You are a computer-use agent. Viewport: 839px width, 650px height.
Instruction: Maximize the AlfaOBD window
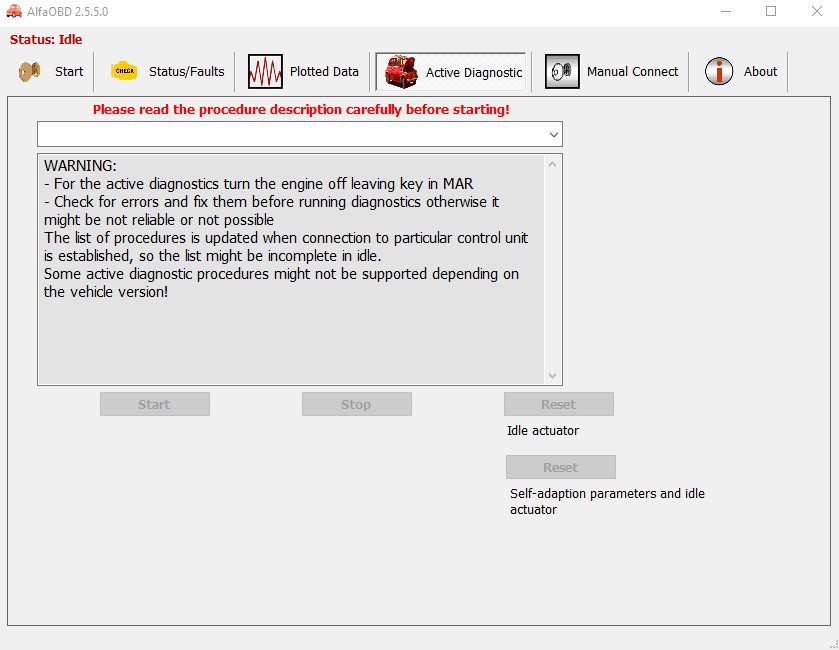pos(771,11)
